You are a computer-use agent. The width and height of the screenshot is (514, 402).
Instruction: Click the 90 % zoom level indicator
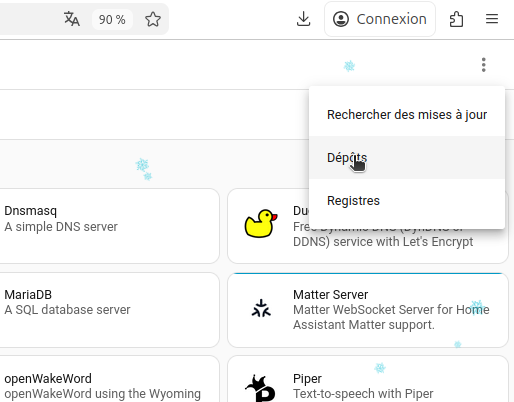pos(112,19)
